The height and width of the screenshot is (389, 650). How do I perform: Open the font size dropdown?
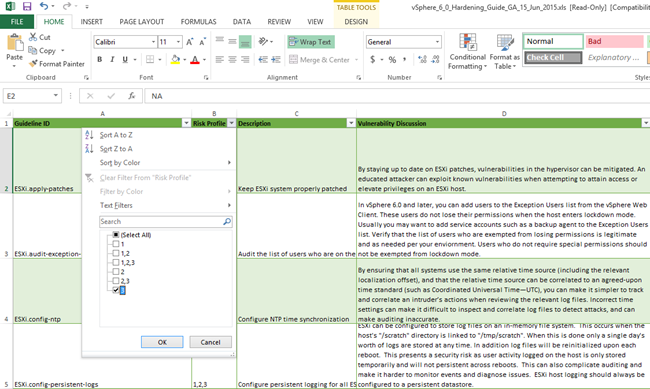tap(179, 42)
